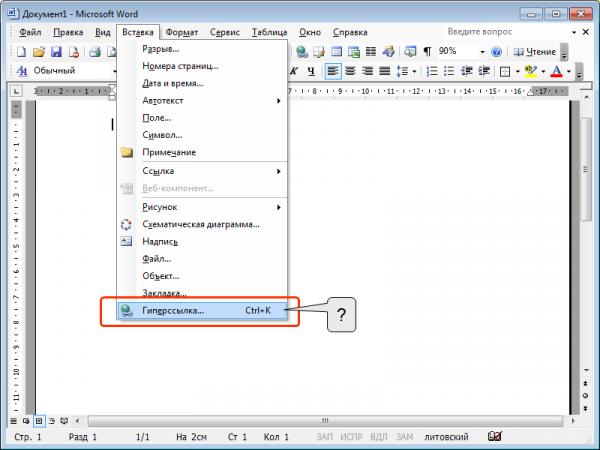Open the Правка menu

(68, 33)
